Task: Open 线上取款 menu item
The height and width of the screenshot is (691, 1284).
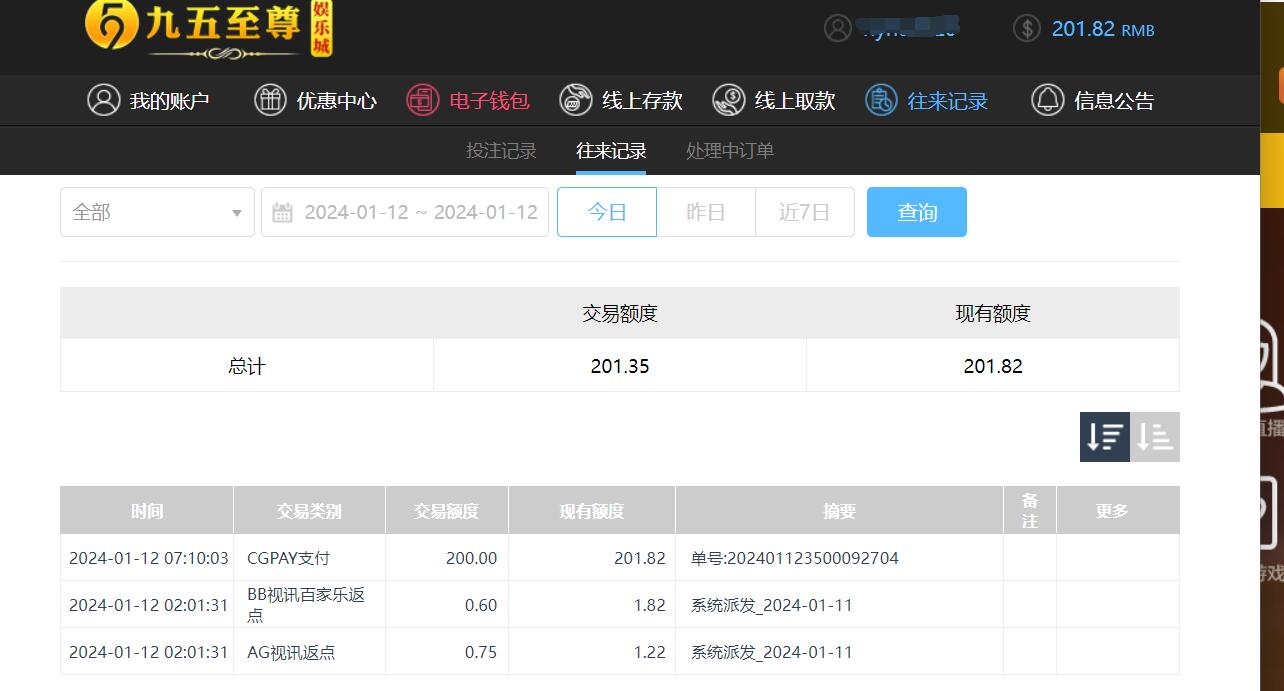Action: (774, 100)
